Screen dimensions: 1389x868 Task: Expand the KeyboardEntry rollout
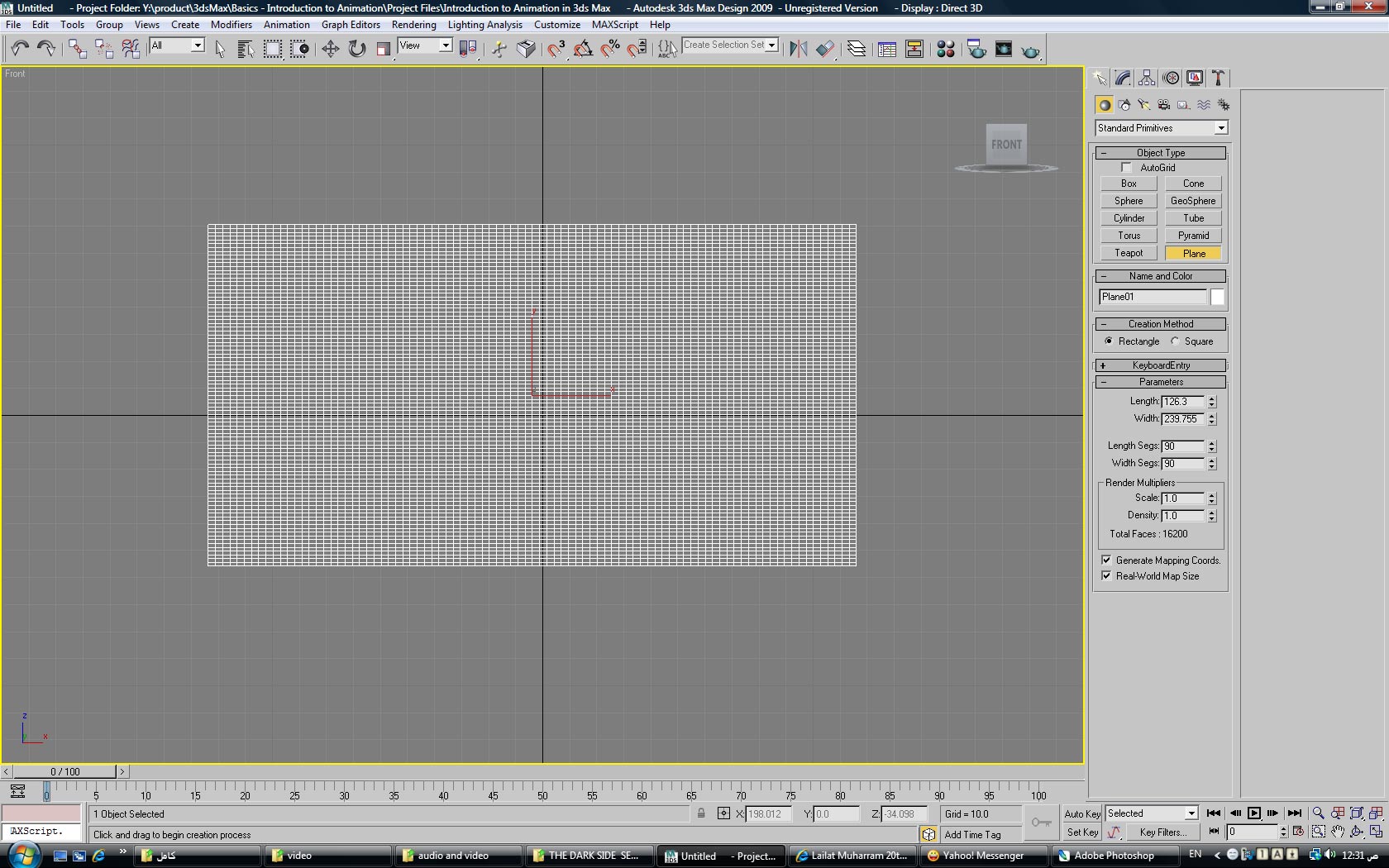click(1161, 365)
